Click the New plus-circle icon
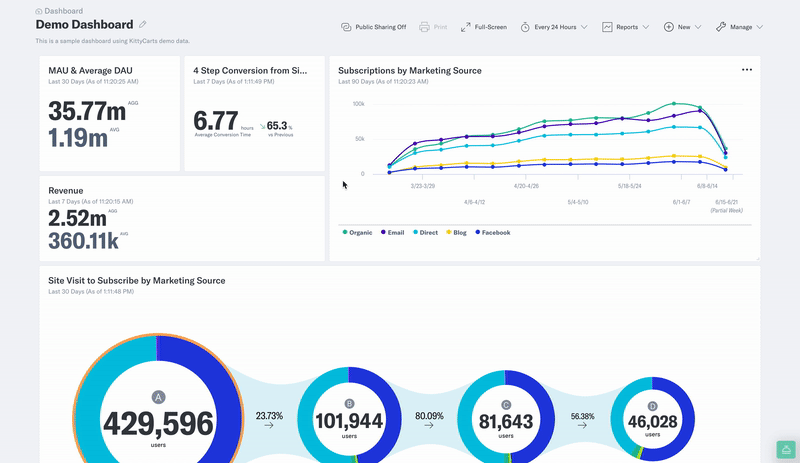This screenshot has height=463, width=800. pyautogui.click(x=668, y=27)
